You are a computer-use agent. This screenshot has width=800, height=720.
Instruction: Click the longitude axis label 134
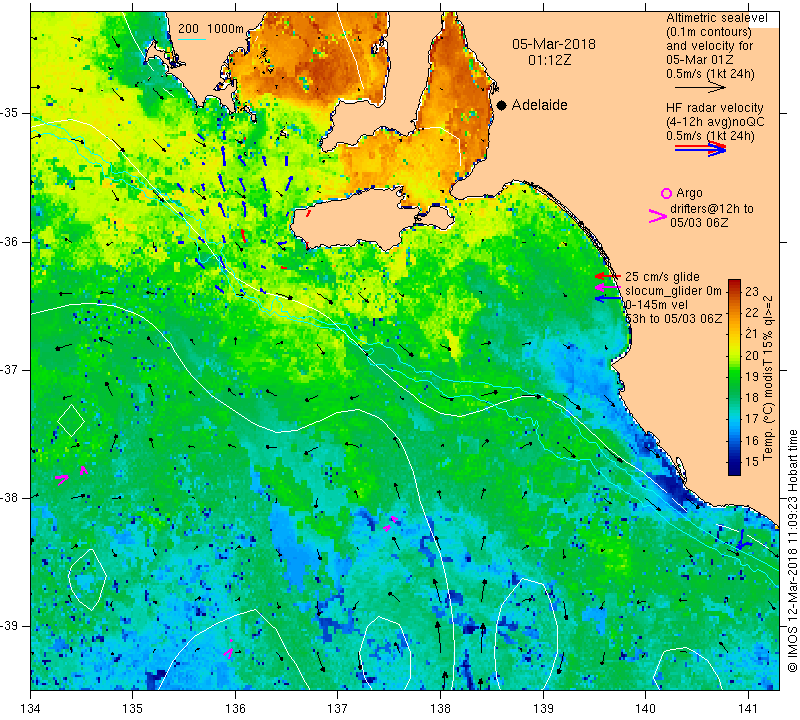tap(31, 708)
